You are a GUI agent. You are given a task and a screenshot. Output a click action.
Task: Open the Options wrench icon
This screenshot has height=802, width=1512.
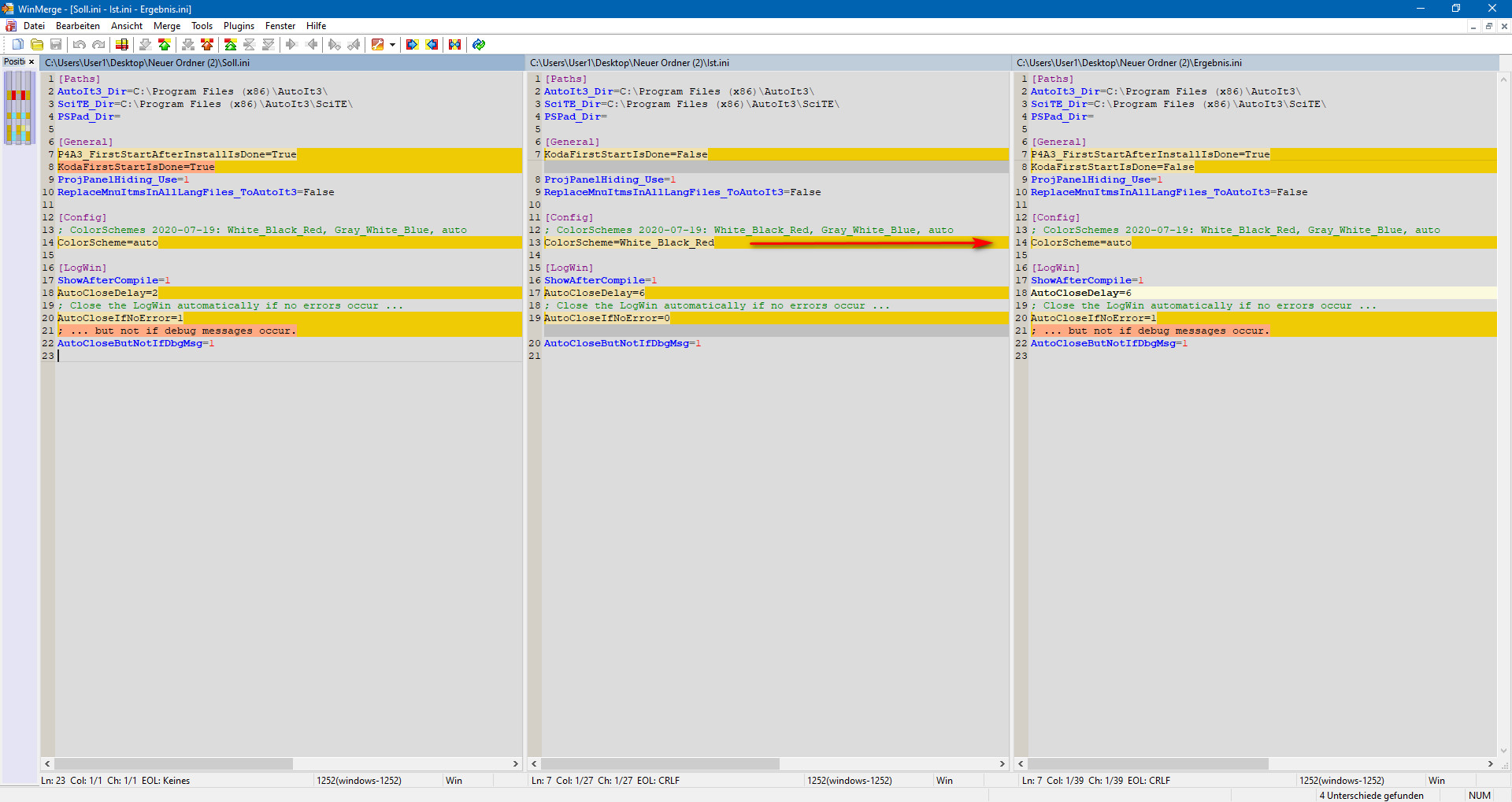(x=378, y=45)
